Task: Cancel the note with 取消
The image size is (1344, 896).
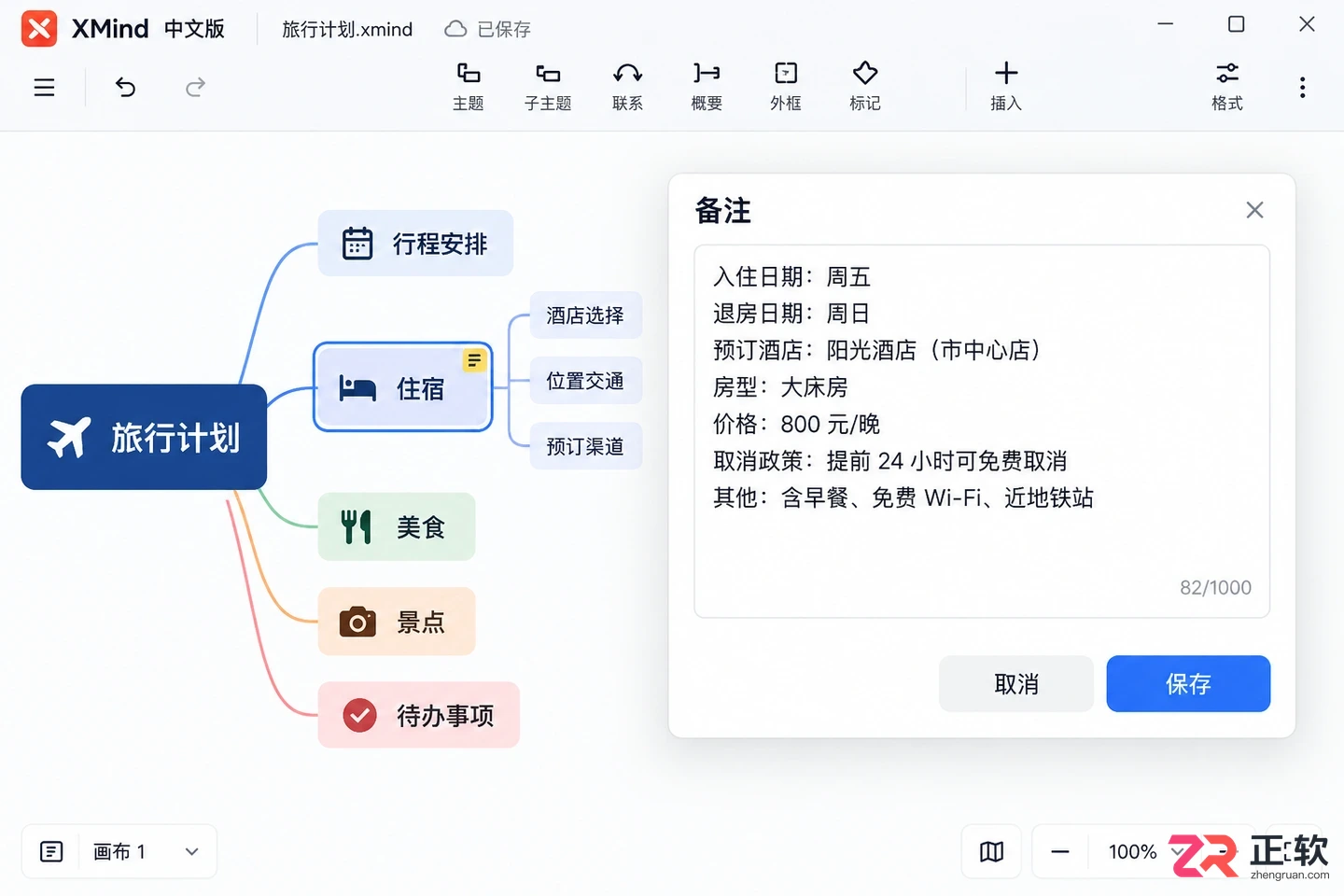Action: 1016,684
